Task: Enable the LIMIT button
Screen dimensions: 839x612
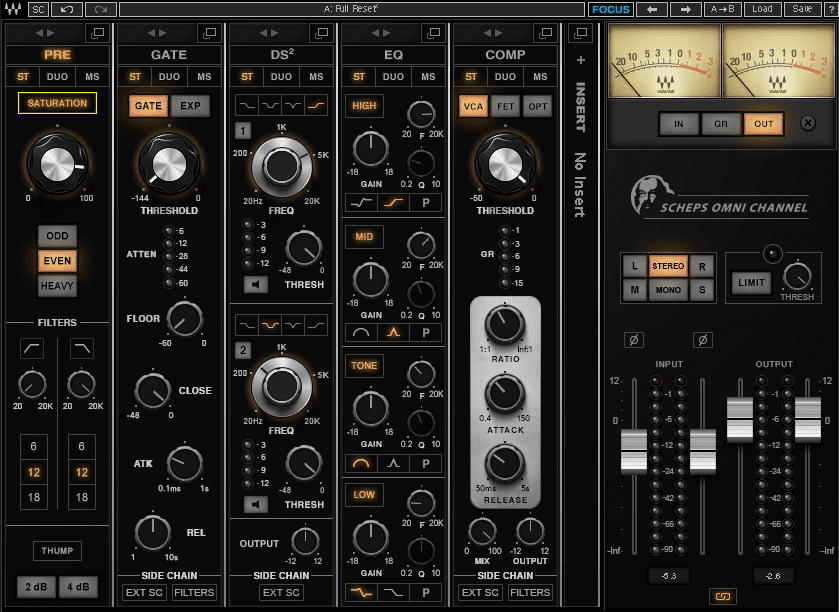Action: [751, 282]
